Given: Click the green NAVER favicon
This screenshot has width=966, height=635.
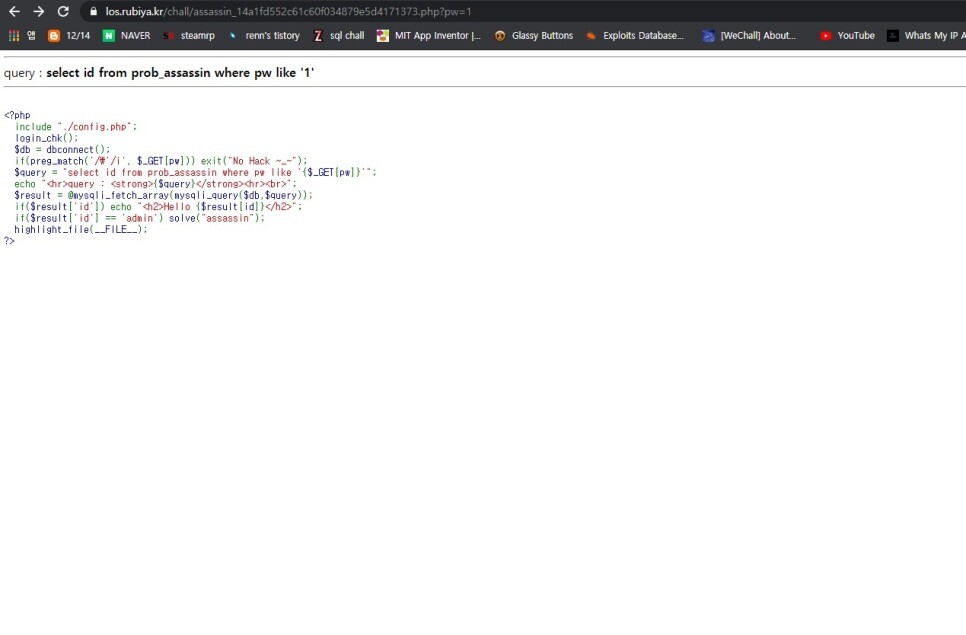Looking at the screenshot, I should tap(108, 36).
